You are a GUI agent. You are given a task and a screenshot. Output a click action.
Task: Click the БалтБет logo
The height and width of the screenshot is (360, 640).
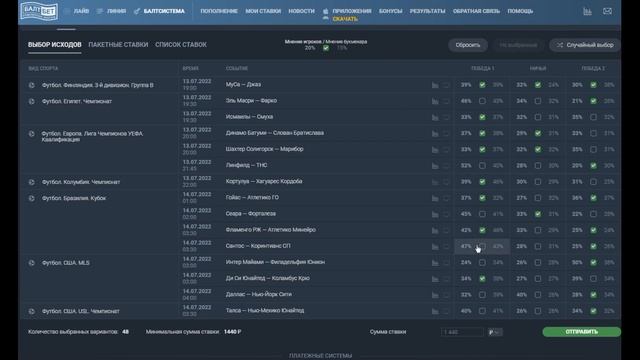[x=39, y=11]
